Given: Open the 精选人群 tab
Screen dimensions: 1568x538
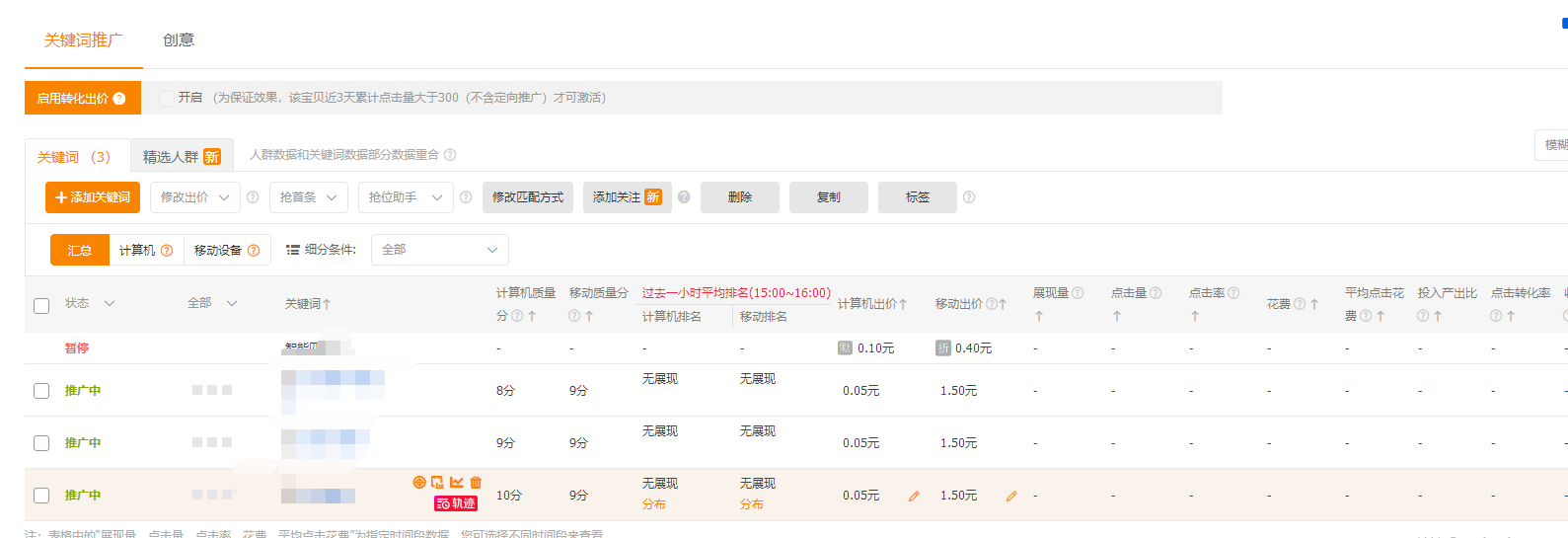Looking at the screenshot, I should (182, 157).
